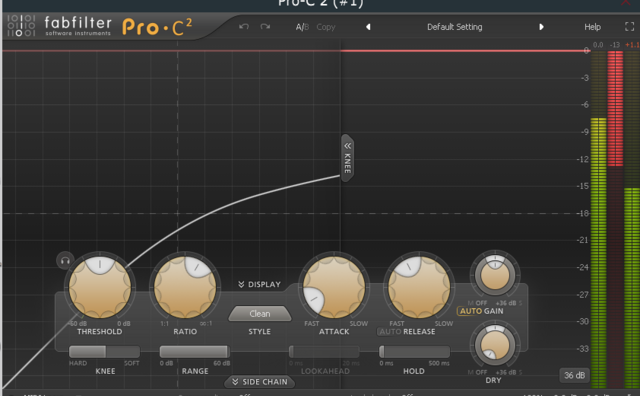Select the previous preset arrow
The image size is (640, 396).
(x=368, y=27)
